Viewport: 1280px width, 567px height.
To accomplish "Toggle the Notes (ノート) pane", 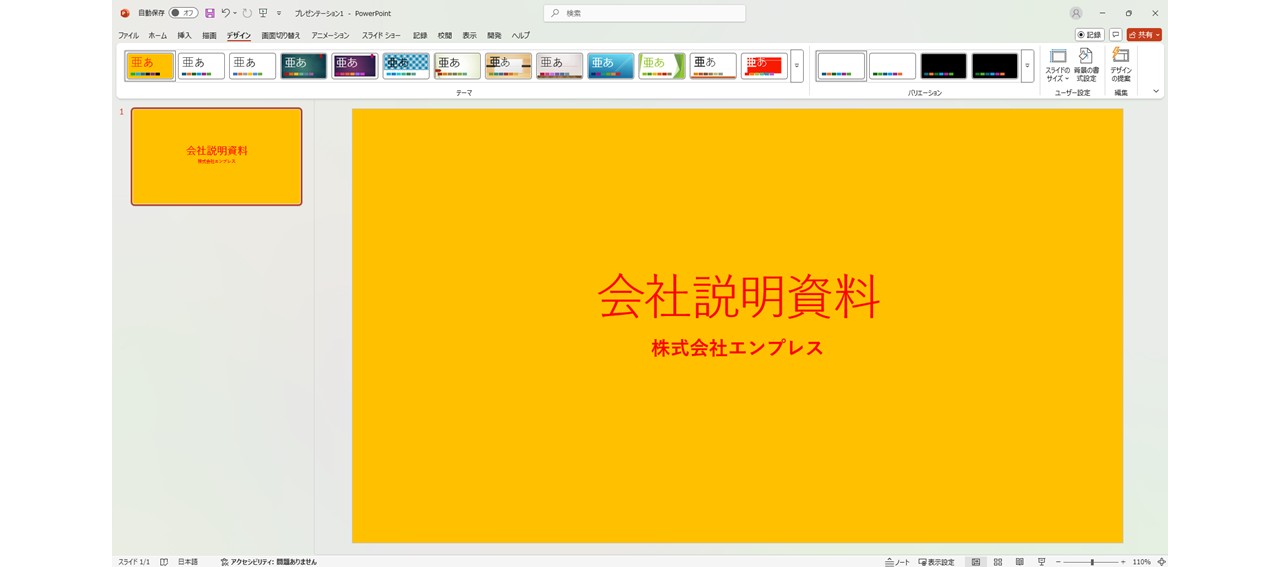I will pyautogui.click(x=897, y=562).
